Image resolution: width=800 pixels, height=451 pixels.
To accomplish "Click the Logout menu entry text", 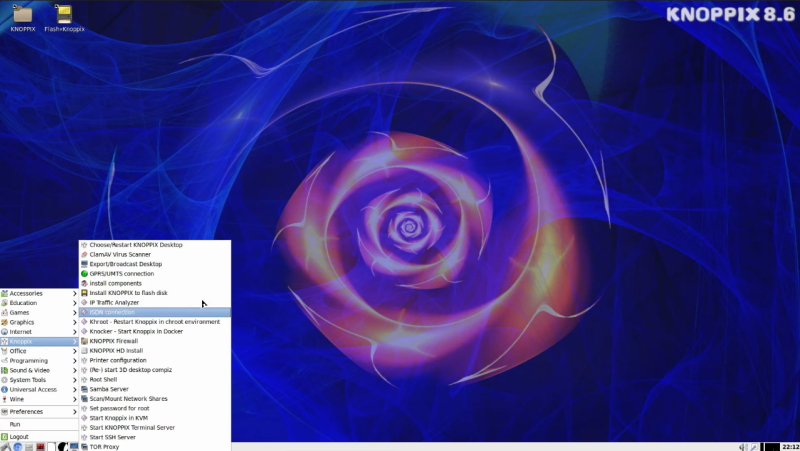I will tap(19, 437).
